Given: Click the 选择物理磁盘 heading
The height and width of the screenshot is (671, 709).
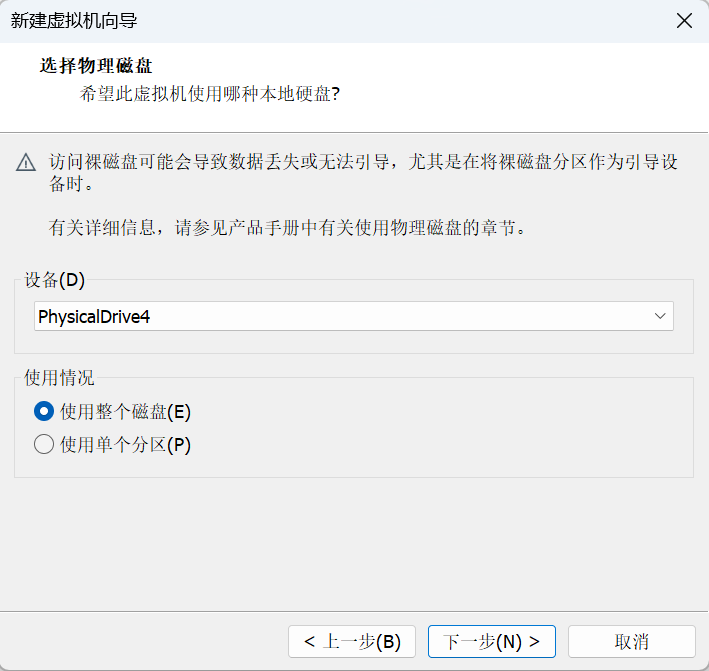Looking at the screenshot, I should 96,66.
